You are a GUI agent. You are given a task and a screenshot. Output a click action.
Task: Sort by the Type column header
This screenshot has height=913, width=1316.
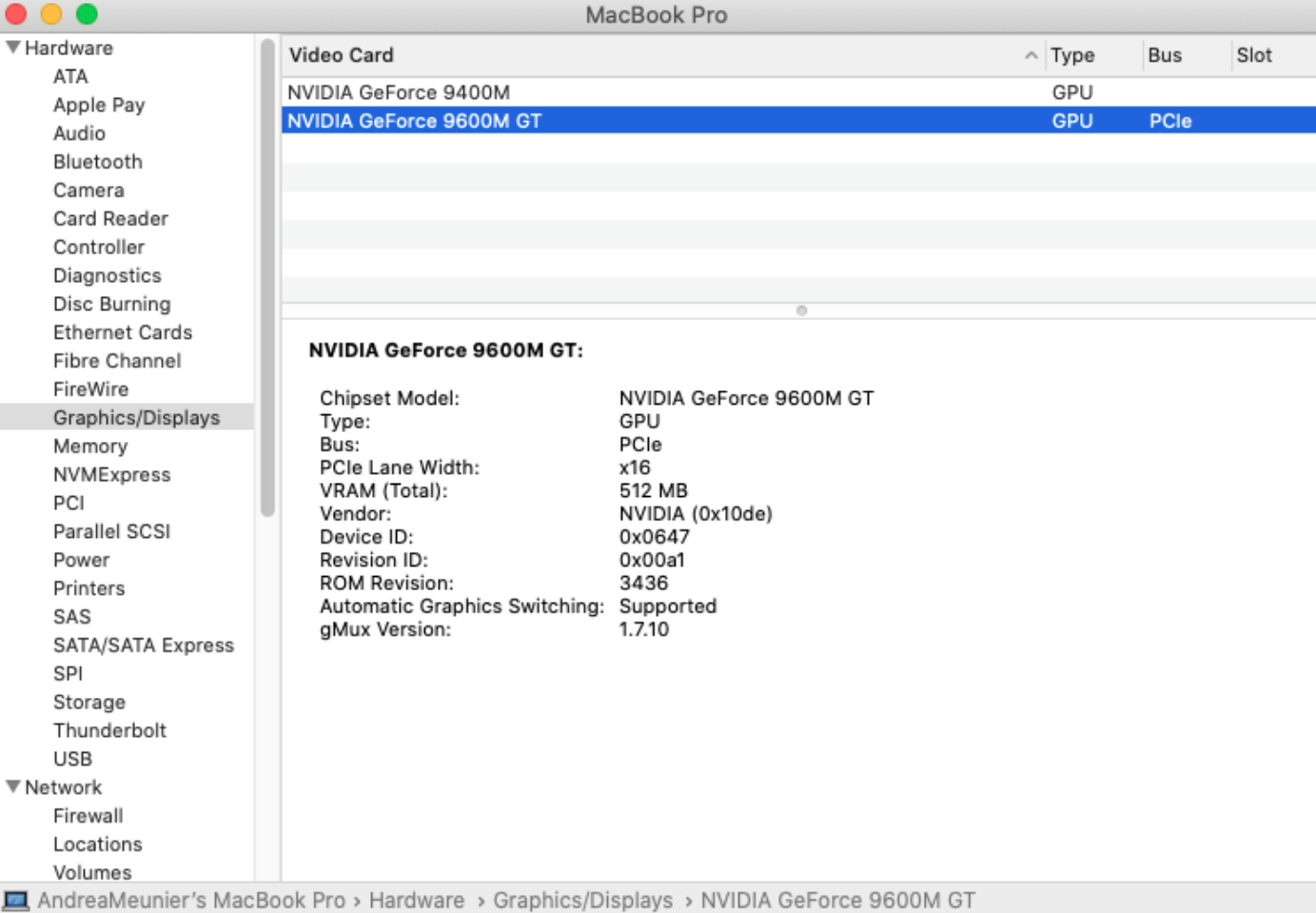point(1072,55)
